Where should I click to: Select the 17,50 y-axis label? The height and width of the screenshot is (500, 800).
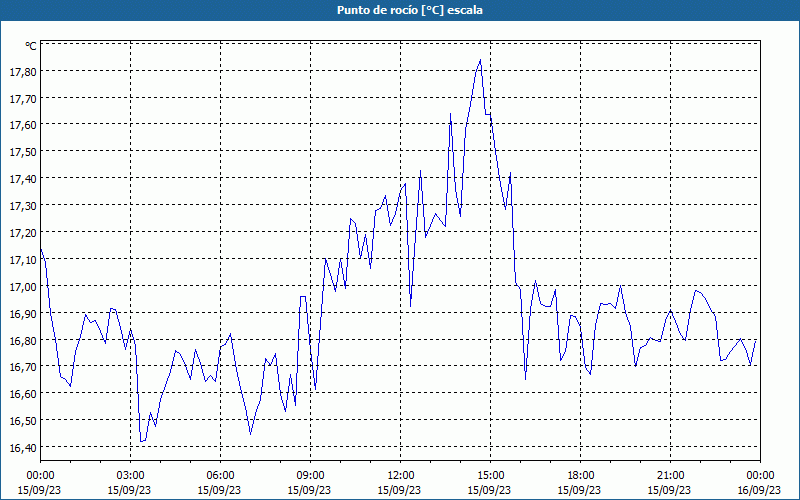point(23,152)
